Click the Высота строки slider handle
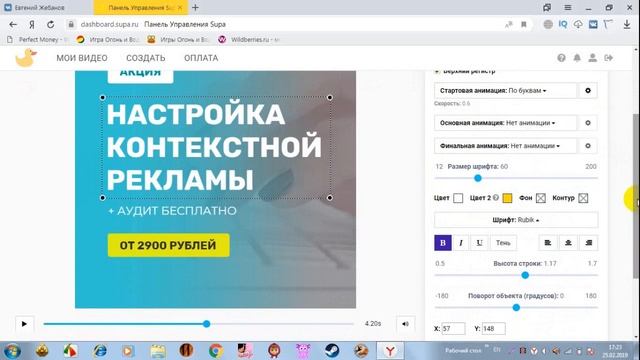Image resolution: width=640 pixels, height=360 pixels. [525, 275]
